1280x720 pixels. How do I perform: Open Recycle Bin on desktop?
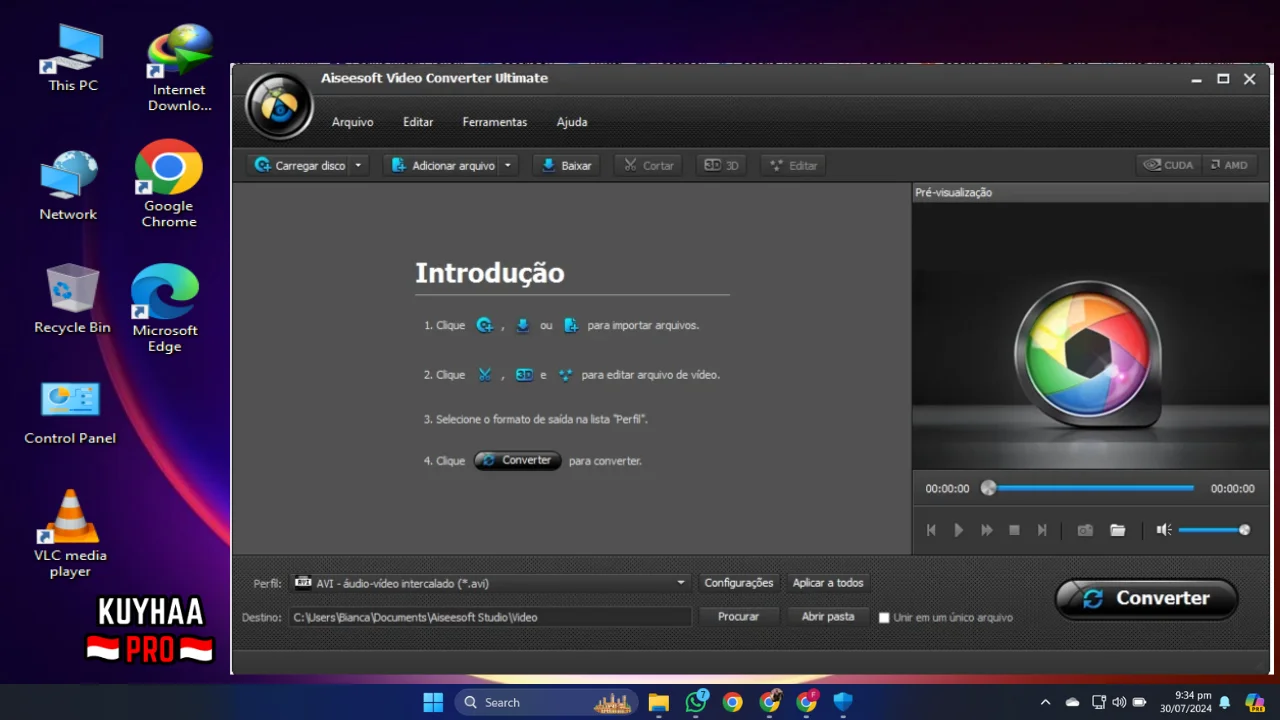[x=72, y=299]
